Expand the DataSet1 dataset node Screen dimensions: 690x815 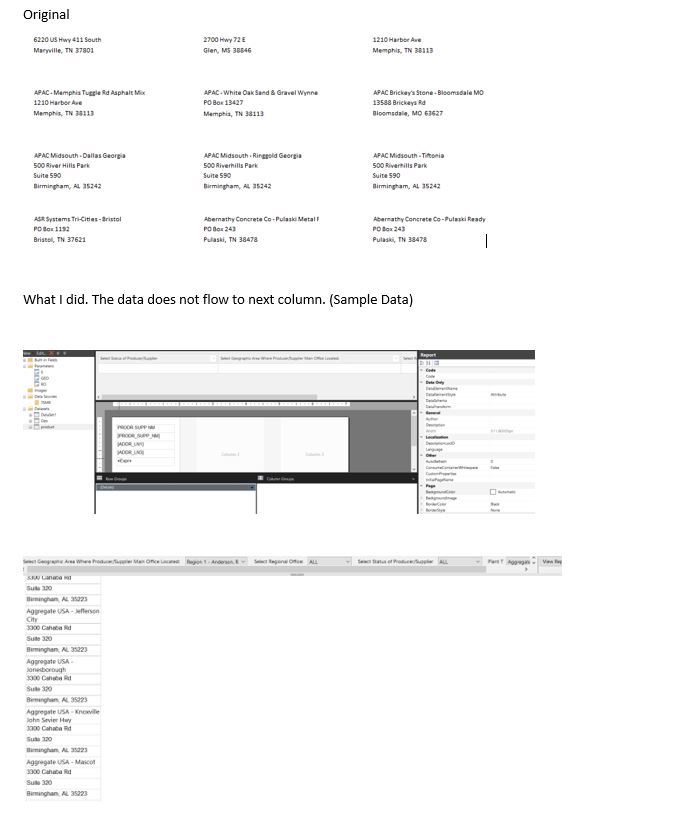[x=30, y=415]
